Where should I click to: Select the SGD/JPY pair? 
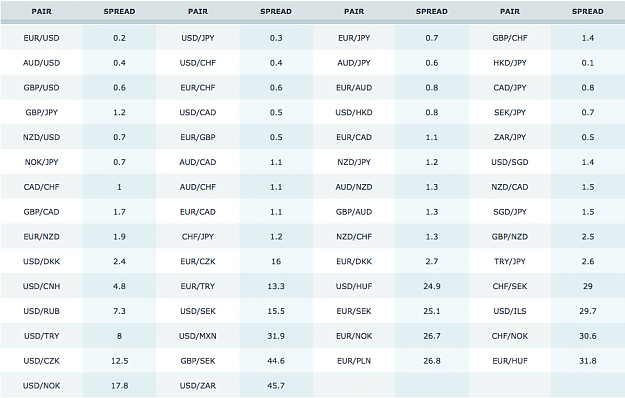point(510,212)
